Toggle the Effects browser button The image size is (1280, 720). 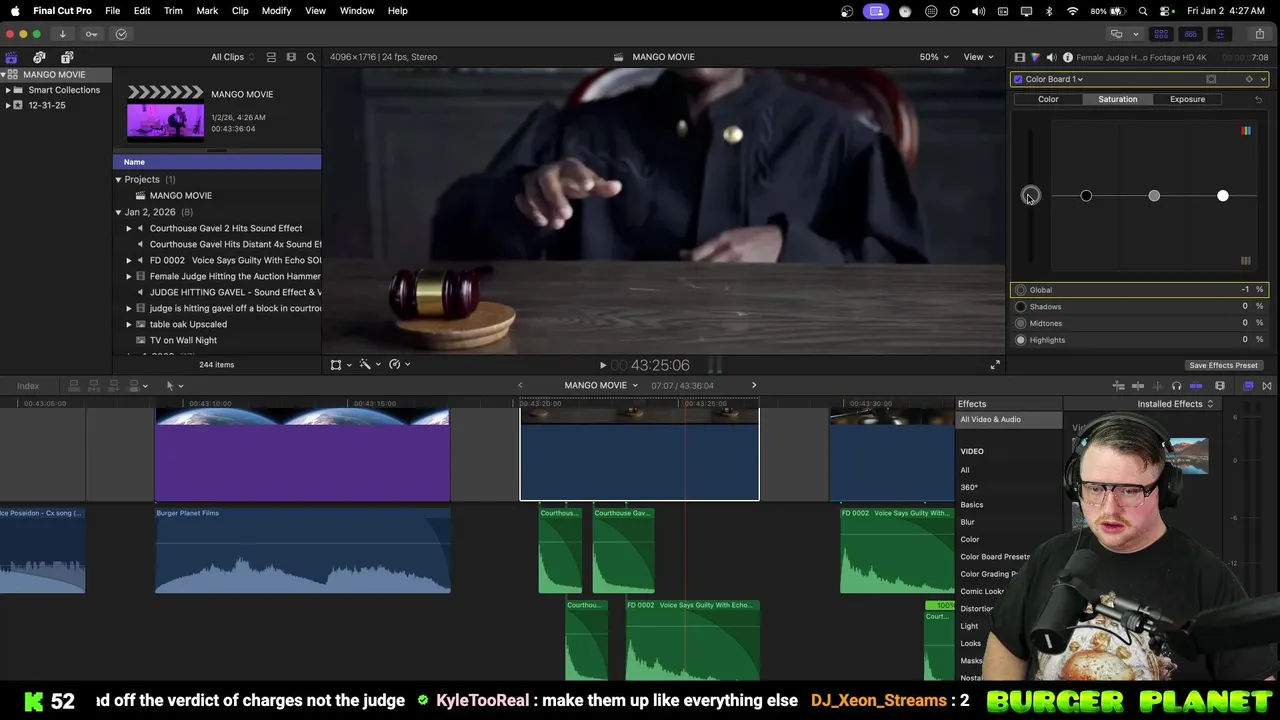(1248, 386)
